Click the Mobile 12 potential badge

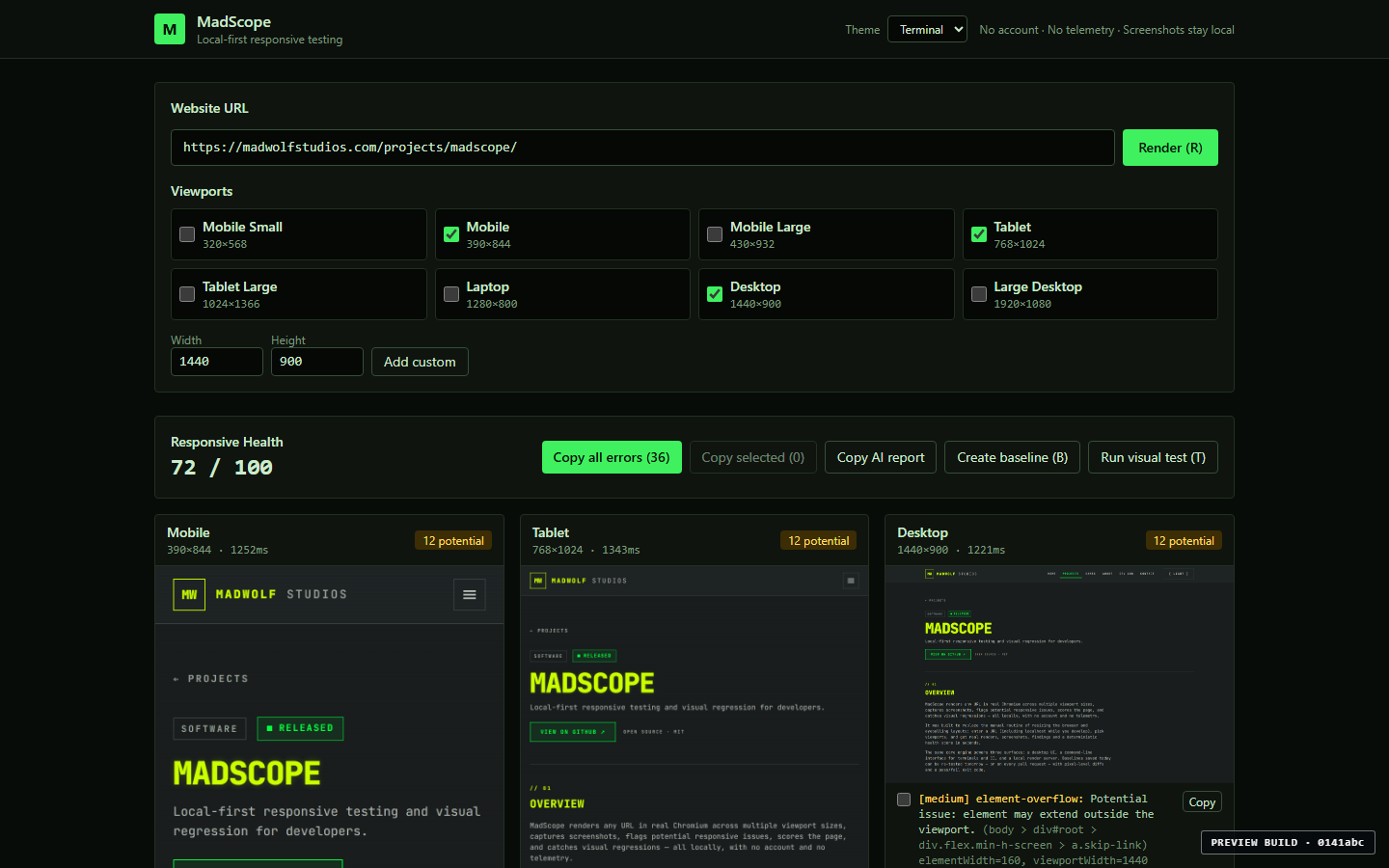pyautogui.click(x=453, y=541)
